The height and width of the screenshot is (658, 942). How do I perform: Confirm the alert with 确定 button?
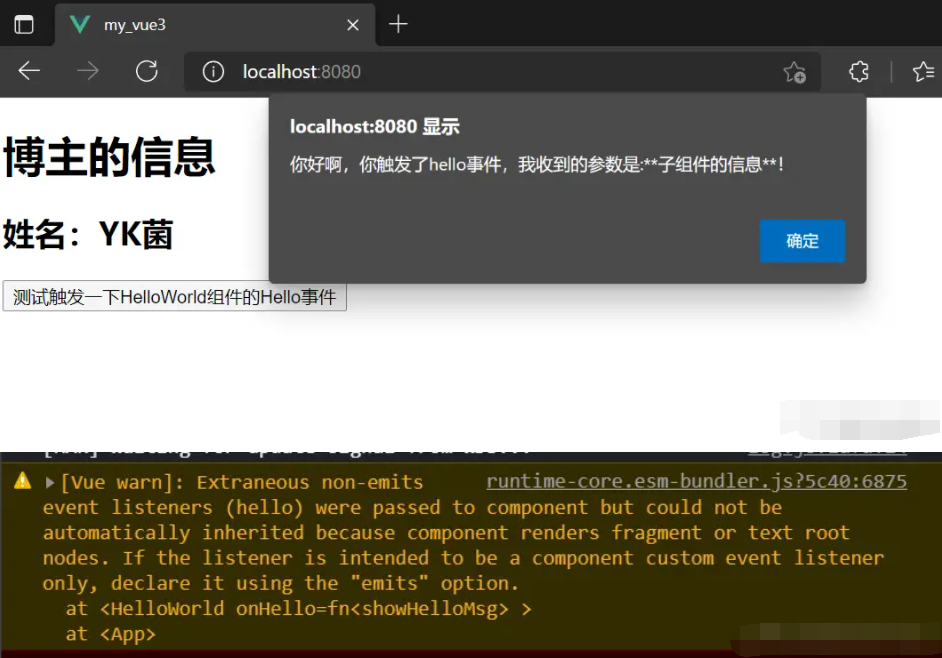pyautogui.click(x=802, y=241)
